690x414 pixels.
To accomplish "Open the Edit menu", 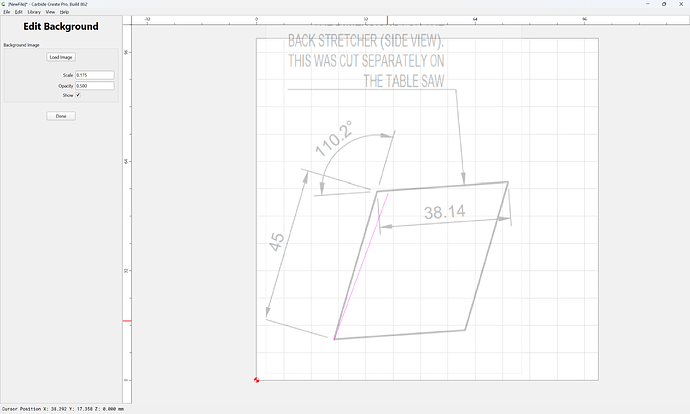I will pos(18,12).
